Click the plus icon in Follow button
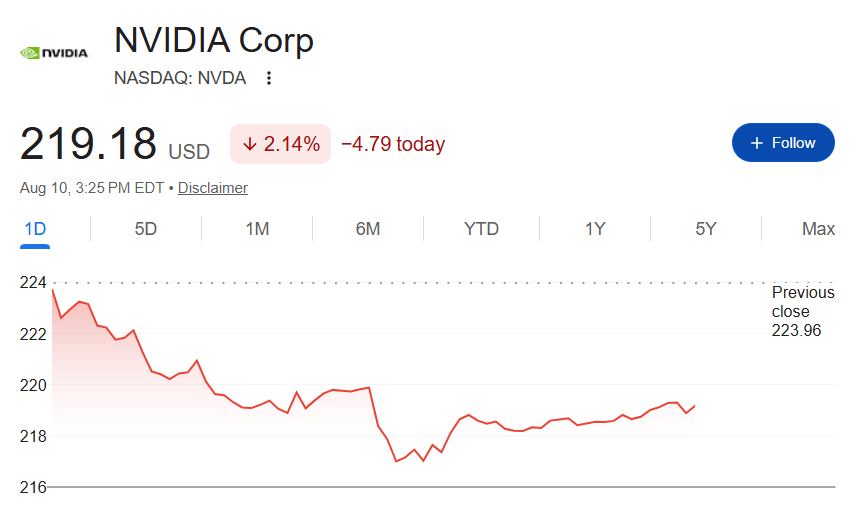 click(x=757, y=143)
